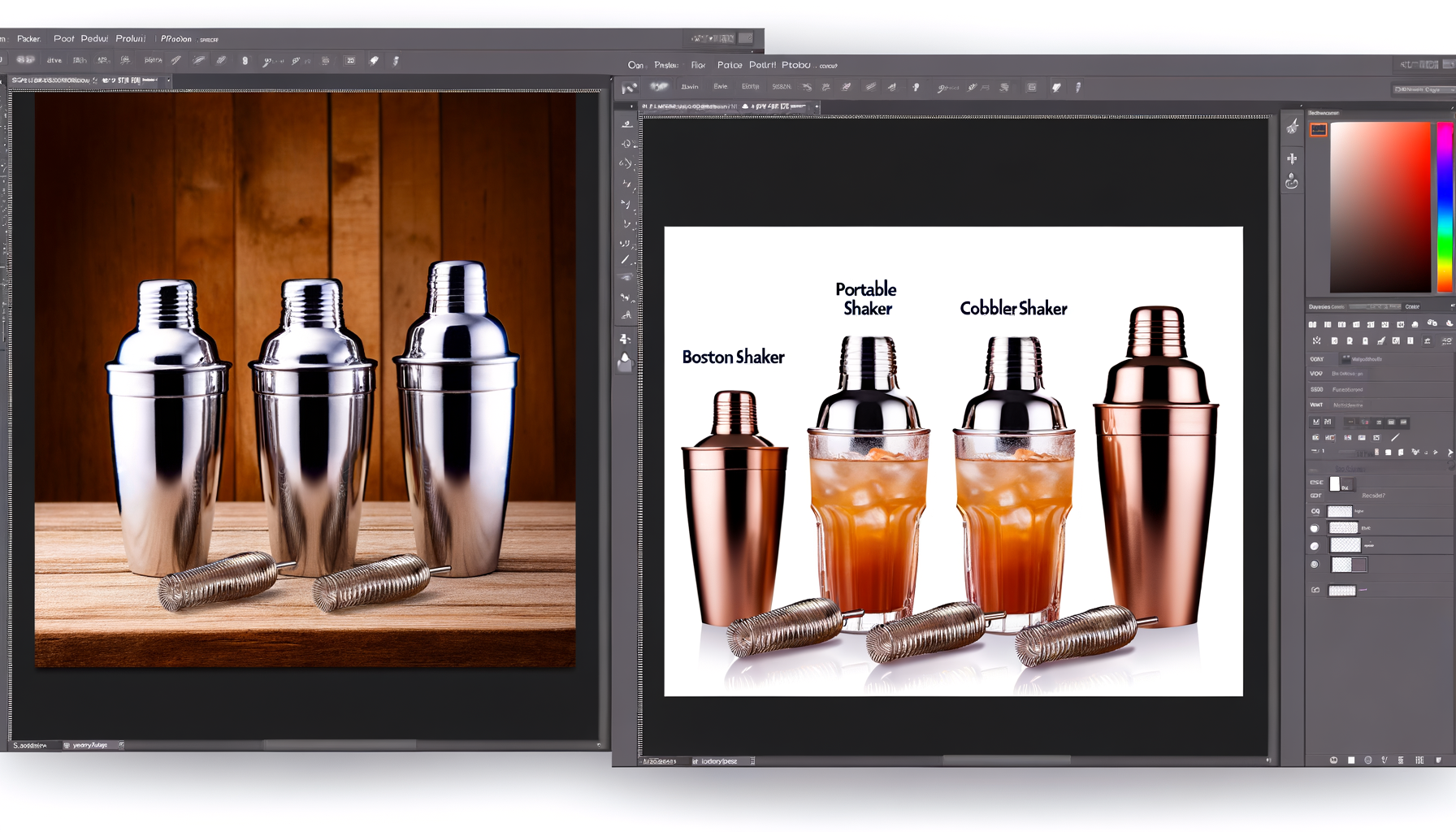Toggle visibility of the layer labeled "Elvic"

point(1315,528)
